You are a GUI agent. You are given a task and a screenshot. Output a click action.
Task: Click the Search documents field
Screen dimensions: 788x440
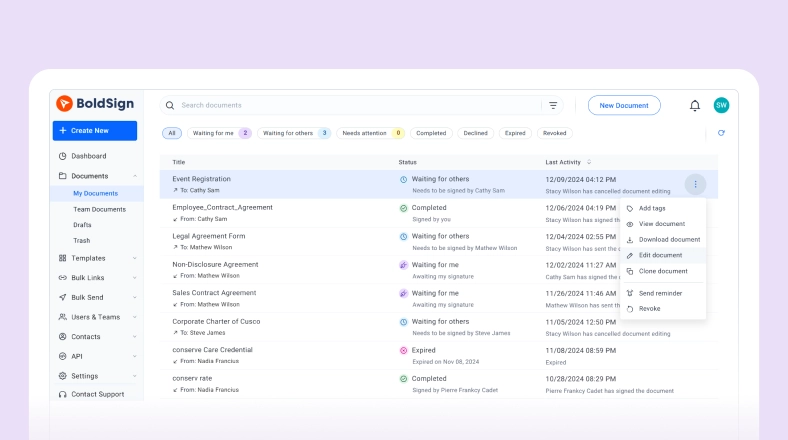(x=350, y=105)
